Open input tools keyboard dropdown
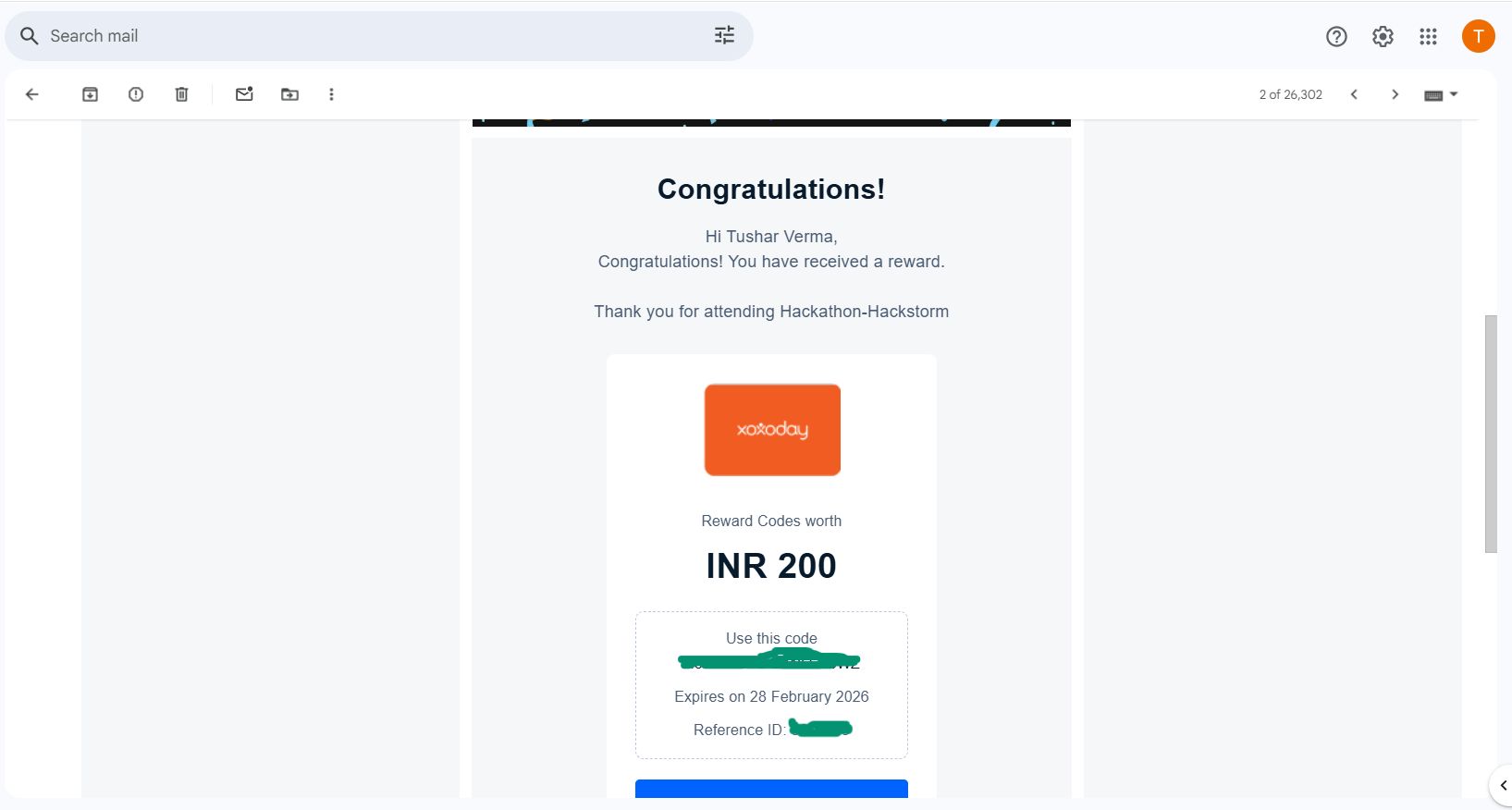Screen dimensions: 1512x810 1441,94
